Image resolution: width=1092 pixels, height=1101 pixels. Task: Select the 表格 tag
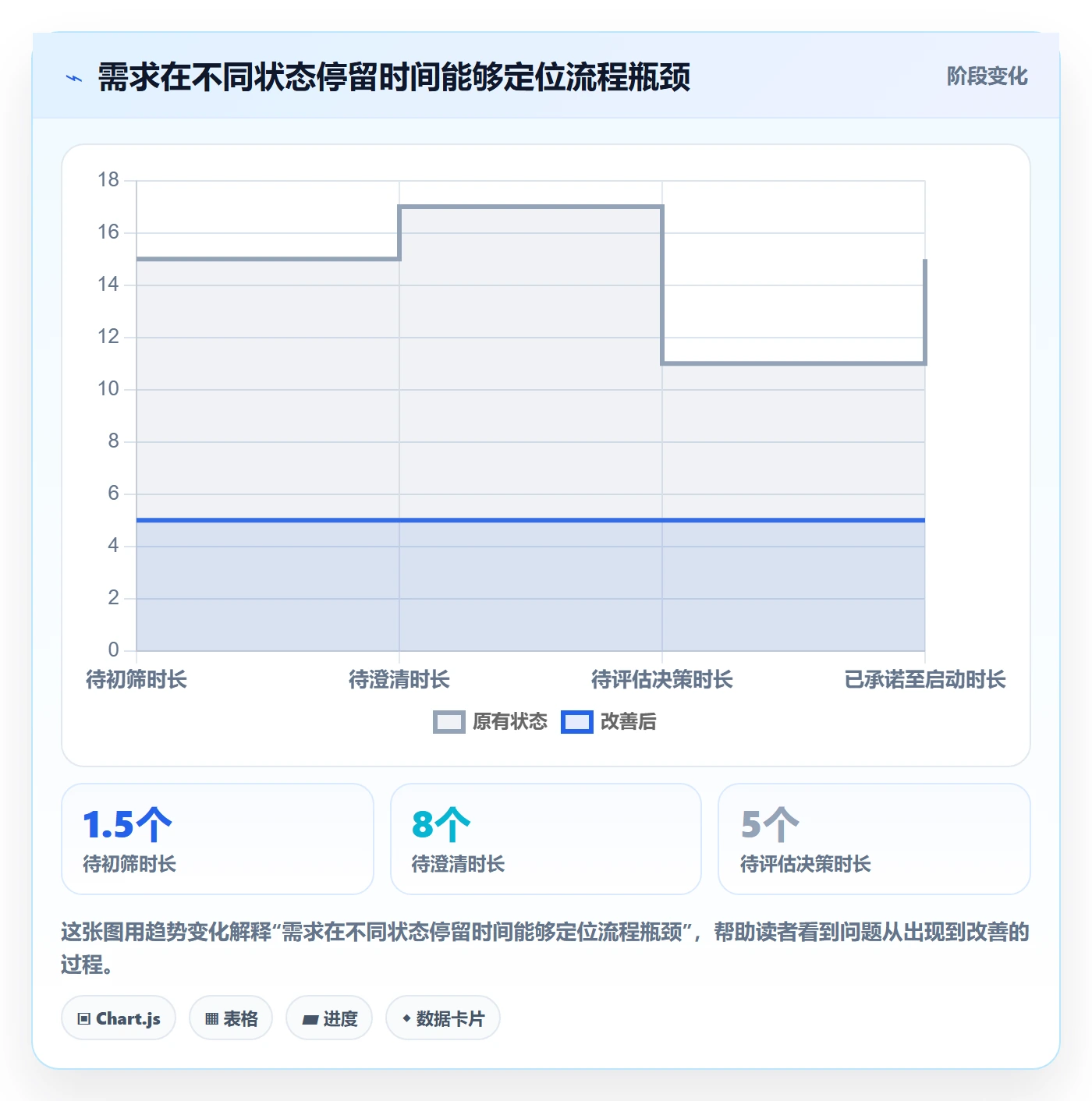pos(231,1018)
